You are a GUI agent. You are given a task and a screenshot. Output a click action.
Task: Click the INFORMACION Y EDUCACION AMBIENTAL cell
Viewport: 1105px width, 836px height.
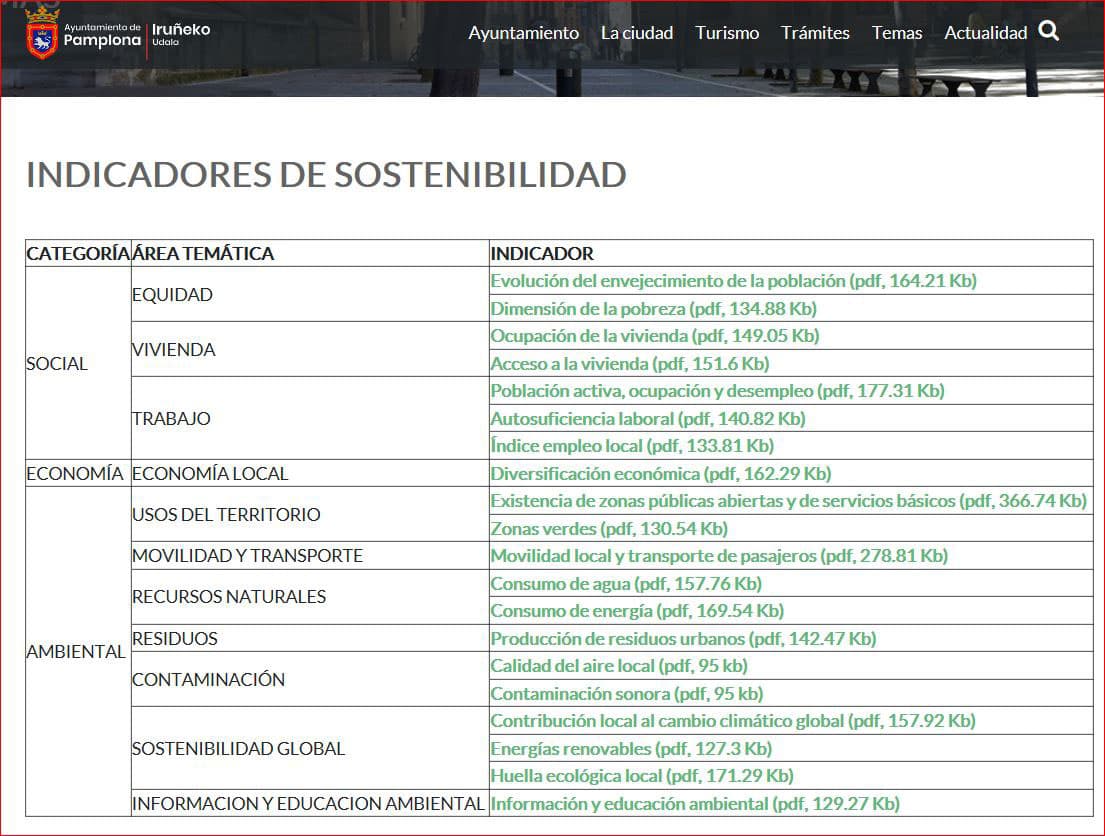click(x=308, y=804)
